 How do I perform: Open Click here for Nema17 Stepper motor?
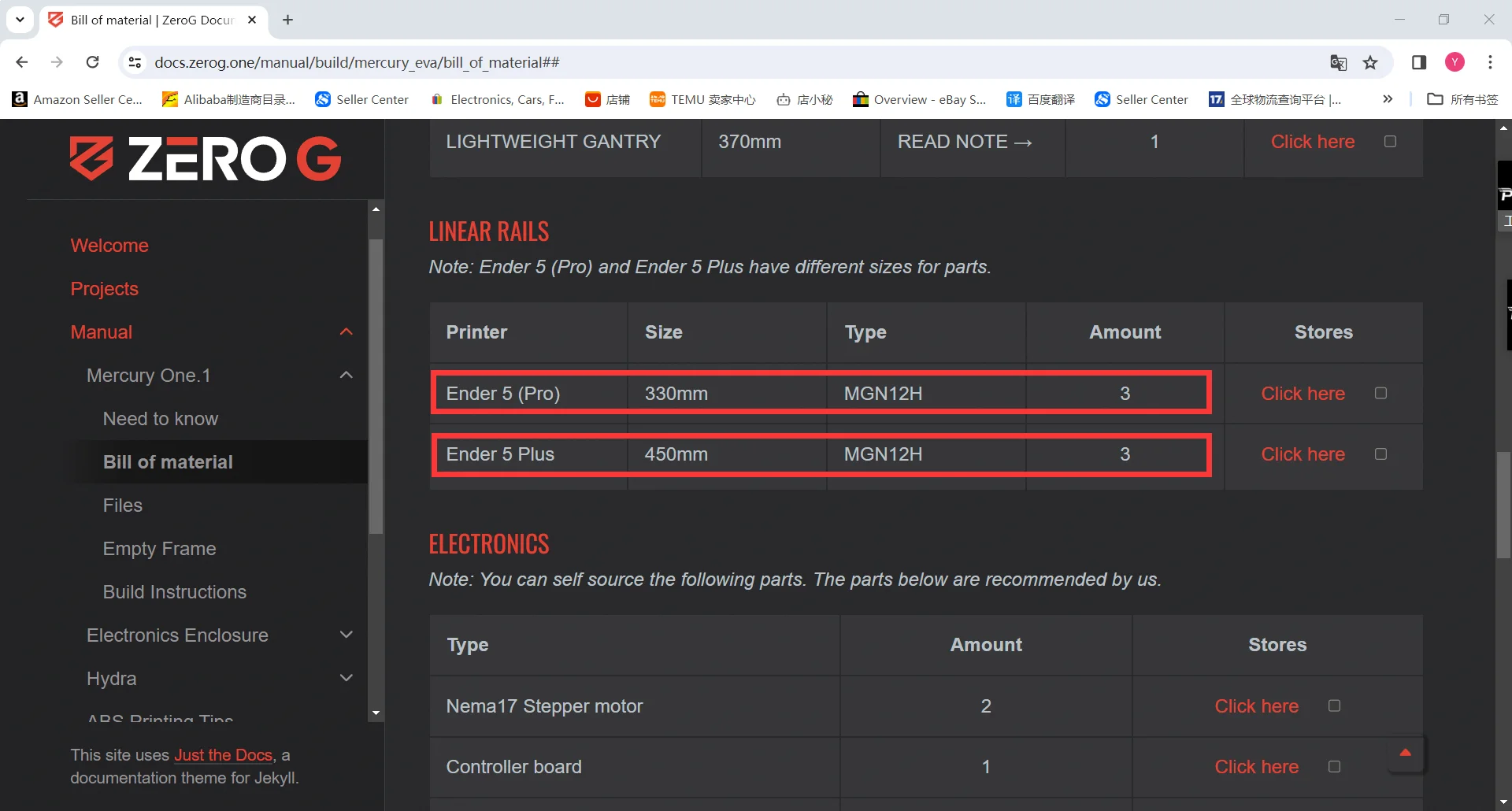click(x=1257, y=706)
